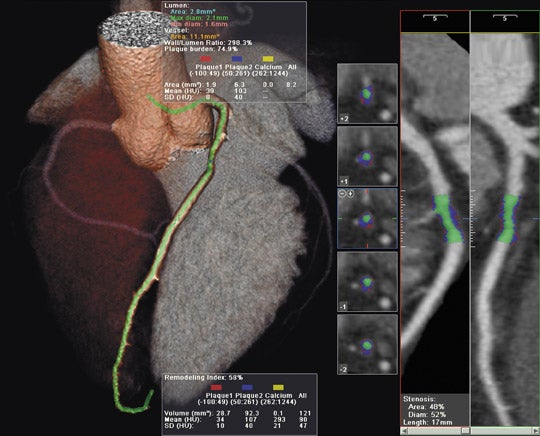Screen dimensions: 540x436
Task: Select the +1 cross-section thumbnail
Action: pyautogui.click(x=367, y=156)
